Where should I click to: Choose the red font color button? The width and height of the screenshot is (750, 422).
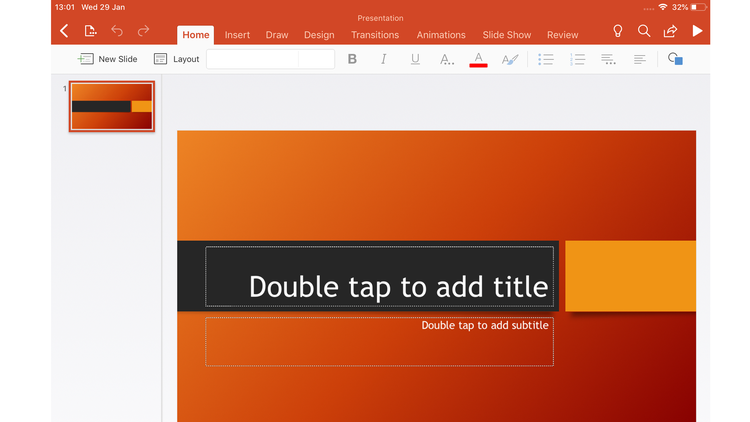pos(478,59)
